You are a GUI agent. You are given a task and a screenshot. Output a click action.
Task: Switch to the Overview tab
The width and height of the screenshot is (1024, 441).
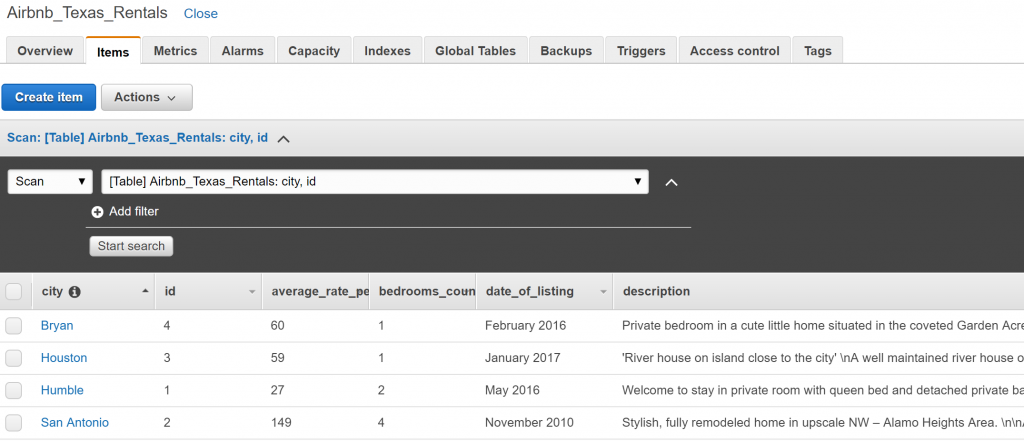45,51
